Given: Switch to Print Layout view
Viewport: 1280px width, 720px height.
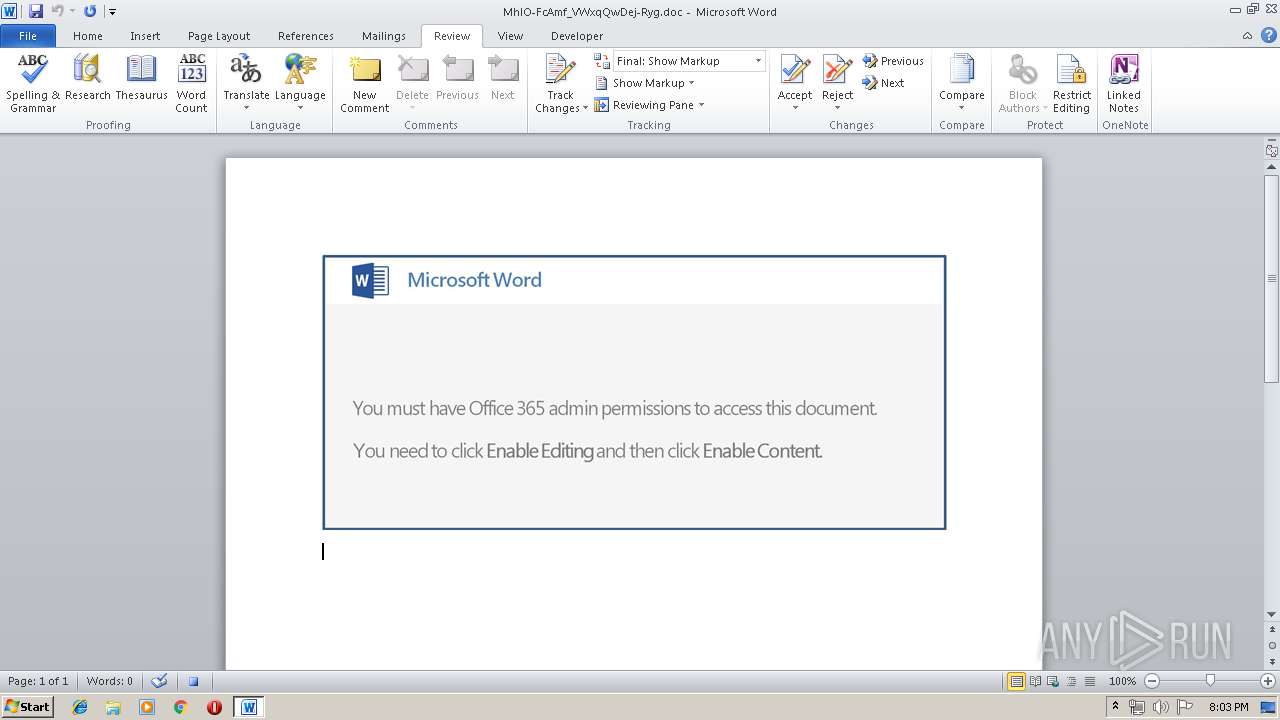Looking at the screenshot, I should click(1016, 681).
